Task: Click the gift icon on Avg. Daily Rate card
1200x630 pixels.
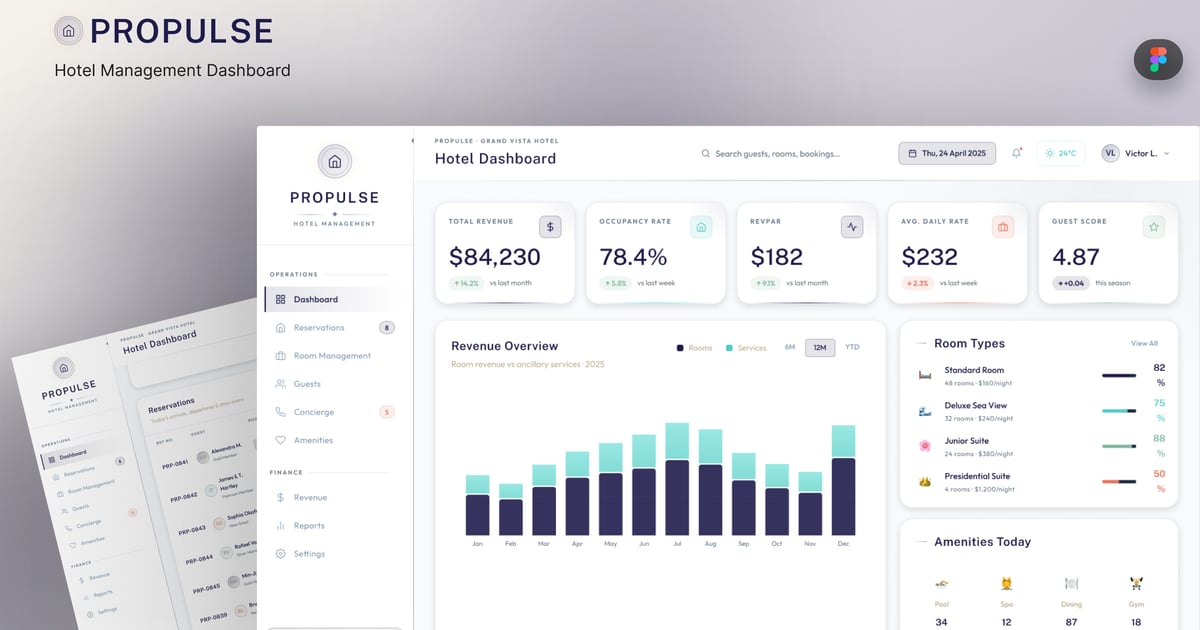Action: click(x=1003, y=227)
